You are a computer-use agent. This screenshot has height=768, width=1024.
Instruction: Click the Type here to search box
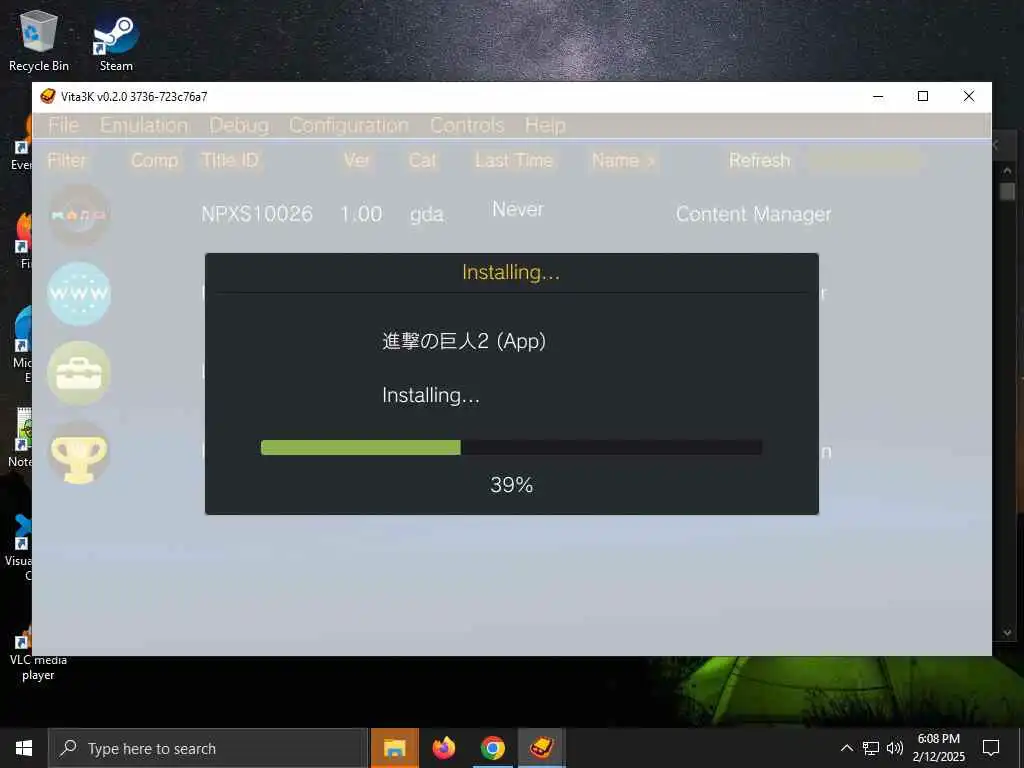[x=208, y=748]
